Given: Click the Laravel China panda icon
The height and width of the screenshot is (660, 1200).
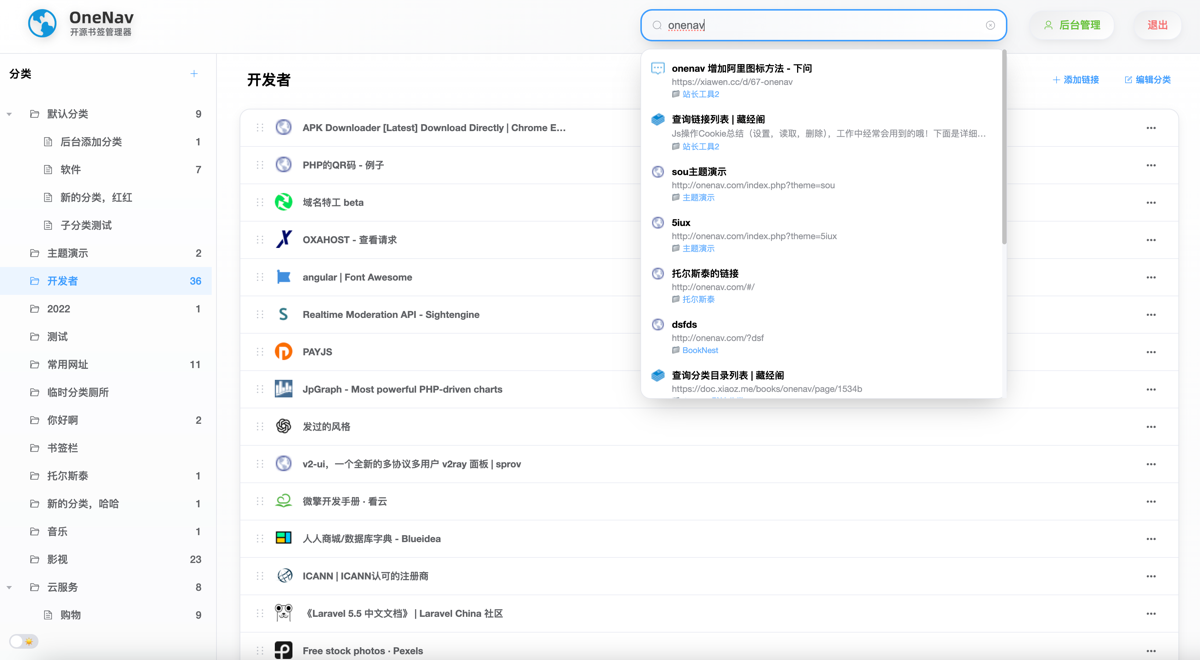Looking at the screenshot, I should point(284,613).
